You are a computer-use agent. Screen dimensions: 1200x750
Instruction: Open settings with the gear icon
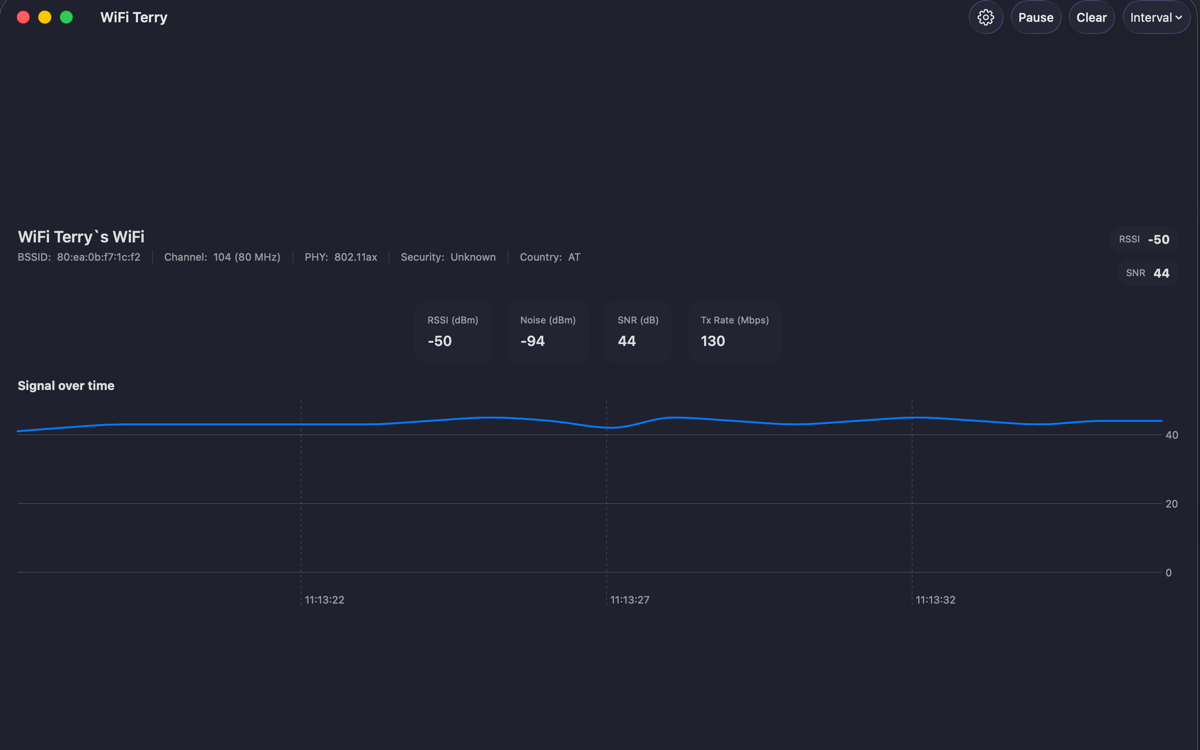986,17
